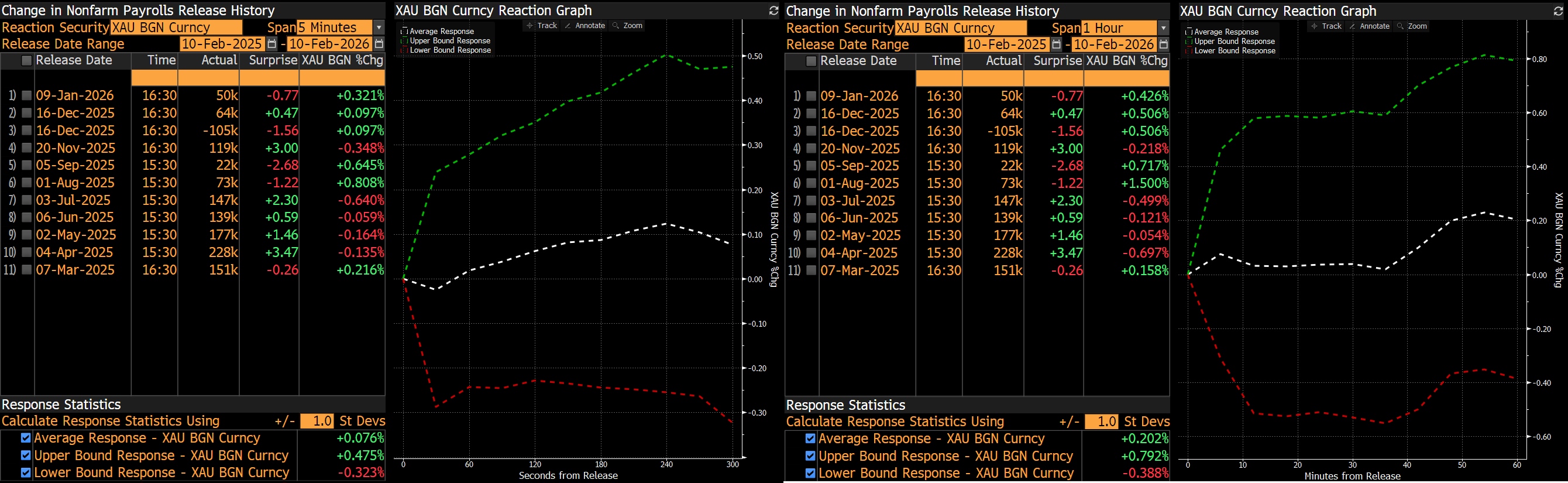Open end date calendar in 5 Minutes panel

point(379,44)
